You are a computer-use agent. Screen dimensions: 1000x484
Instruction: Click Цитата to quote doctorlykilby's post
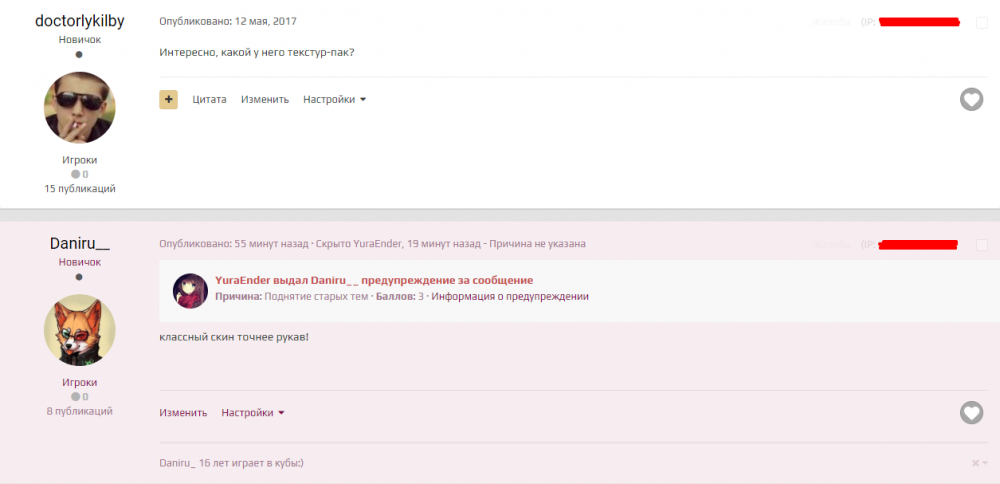(x=209, y=99)
